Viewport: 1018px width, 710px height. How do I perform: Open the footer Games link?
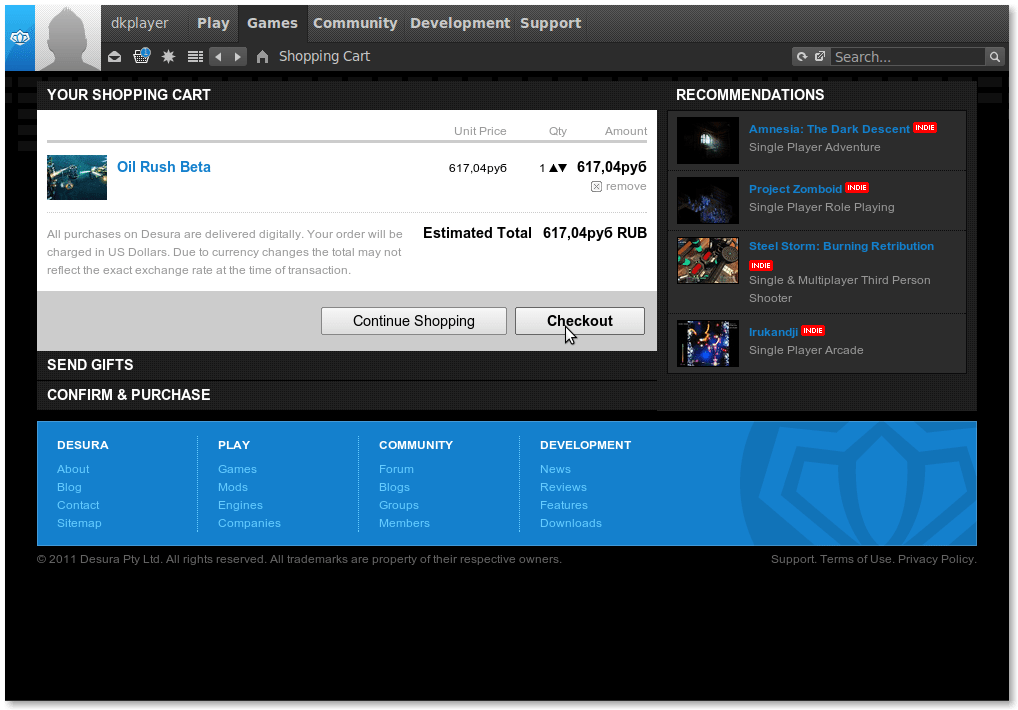point(237,469)
